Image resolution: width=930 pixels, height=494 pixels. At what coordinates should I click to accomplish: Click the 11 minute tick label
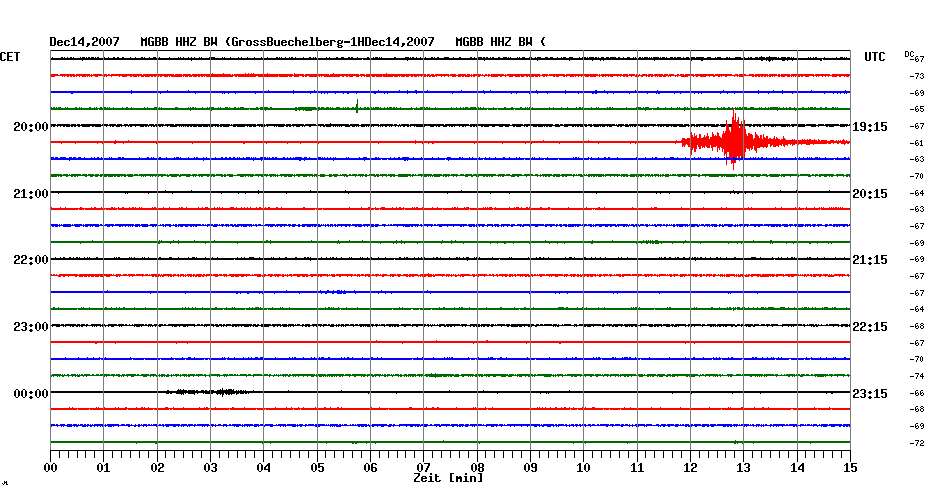point(637,468)
